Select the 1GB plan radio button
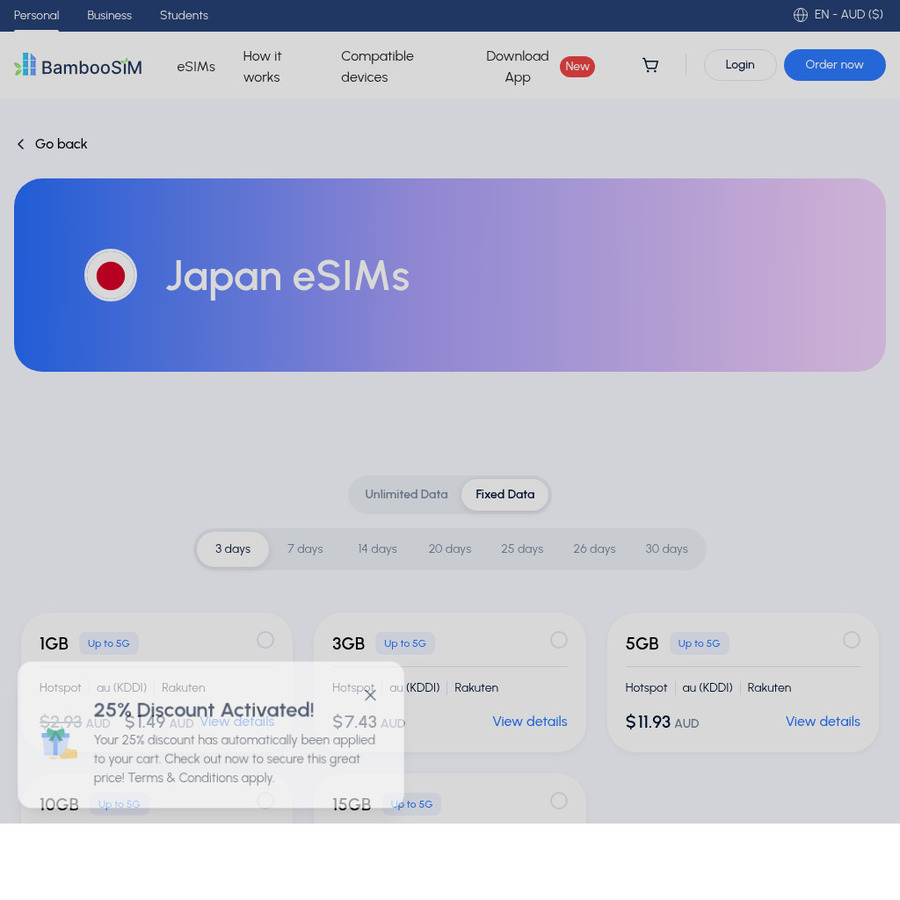900x900 pixels. click(265, 640)
